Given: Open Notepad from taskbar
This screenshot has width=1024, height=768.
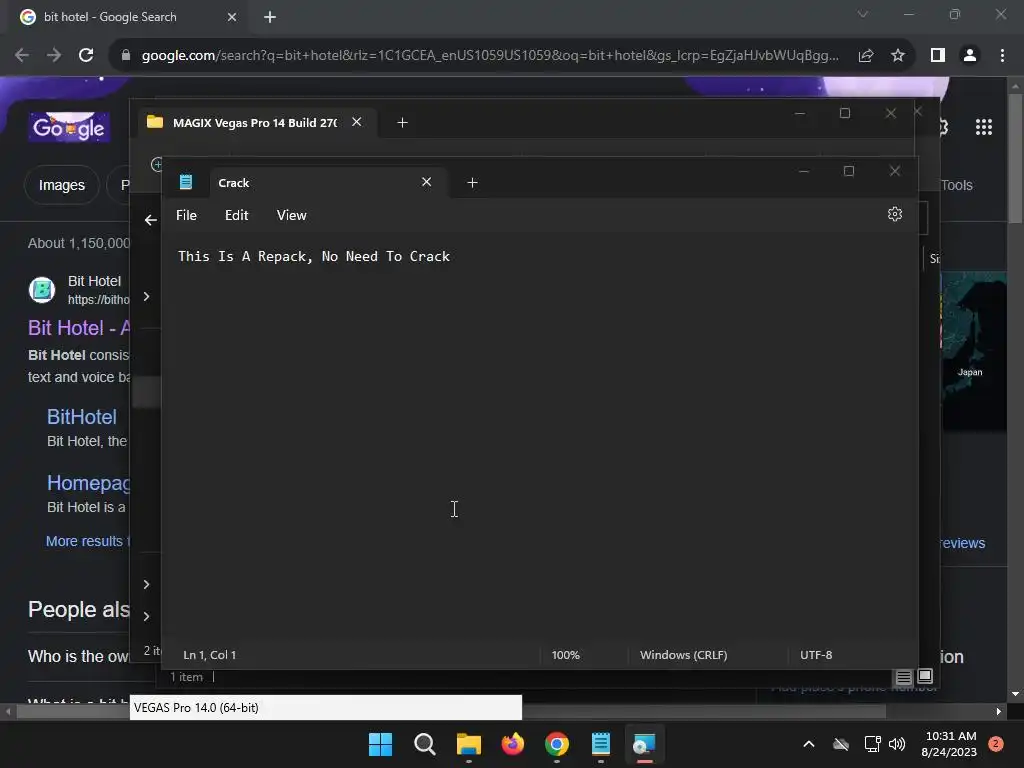Looking at the screenshot, I should tap(600, 744).
